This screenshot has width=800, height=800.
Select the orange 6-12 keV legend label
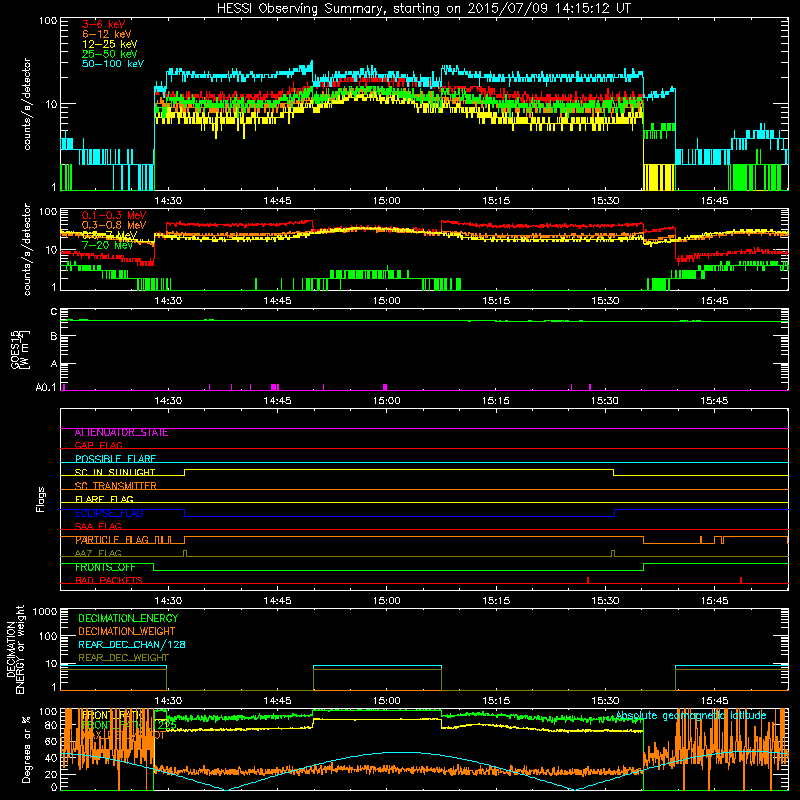106,34
